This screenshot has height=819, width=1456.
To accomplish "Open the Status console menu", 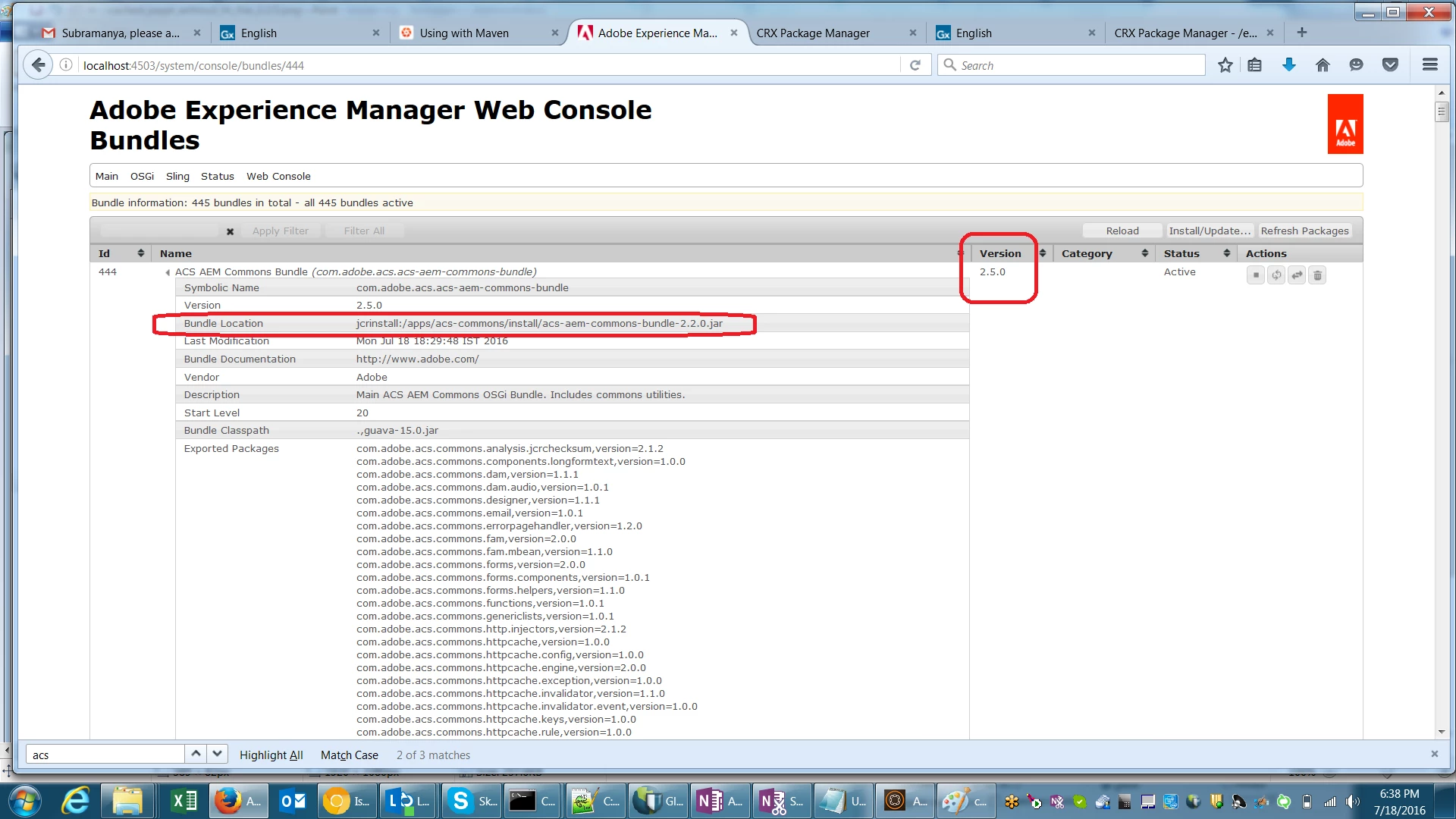I will [x=217, y=176].
